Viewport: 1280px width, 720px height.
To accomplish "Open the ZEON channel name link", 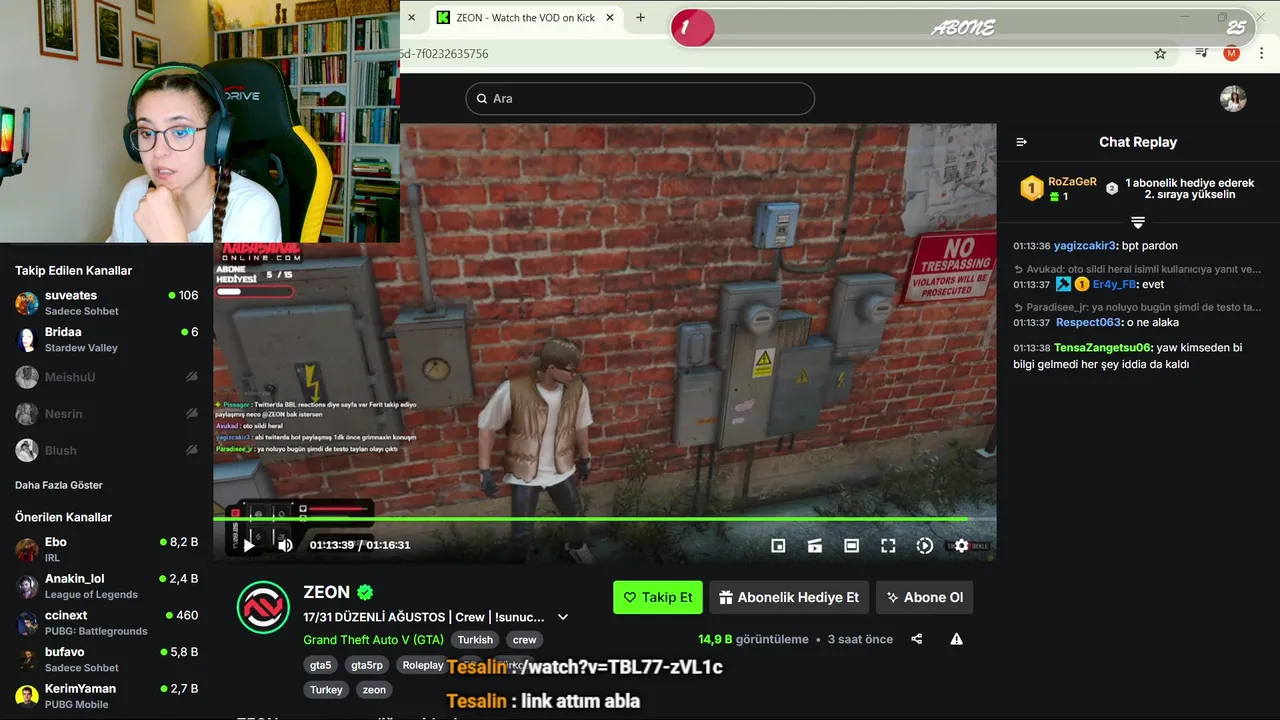I will tap(327, 592).
